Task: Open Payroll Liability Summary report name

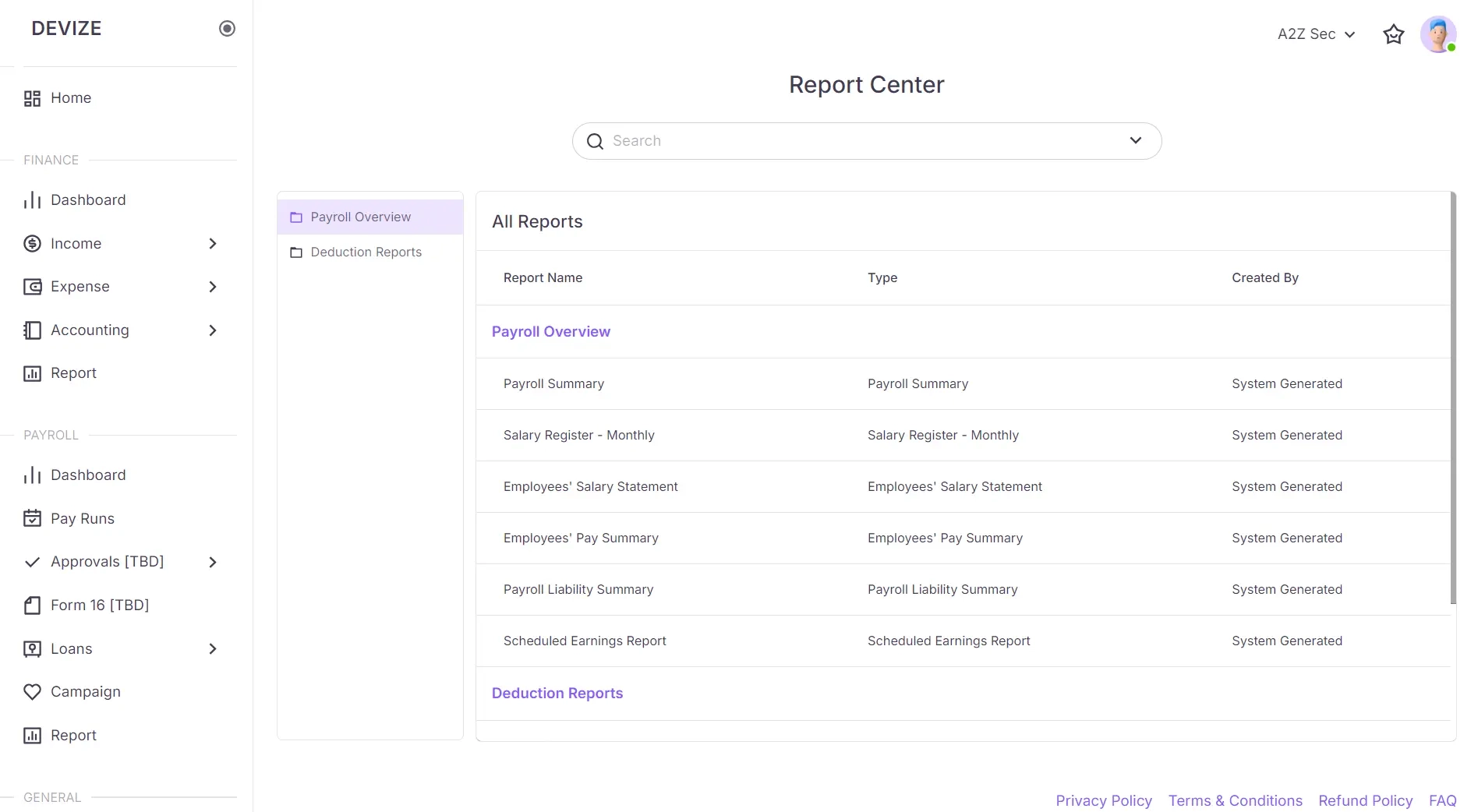Action: click(x=578, y=590)
